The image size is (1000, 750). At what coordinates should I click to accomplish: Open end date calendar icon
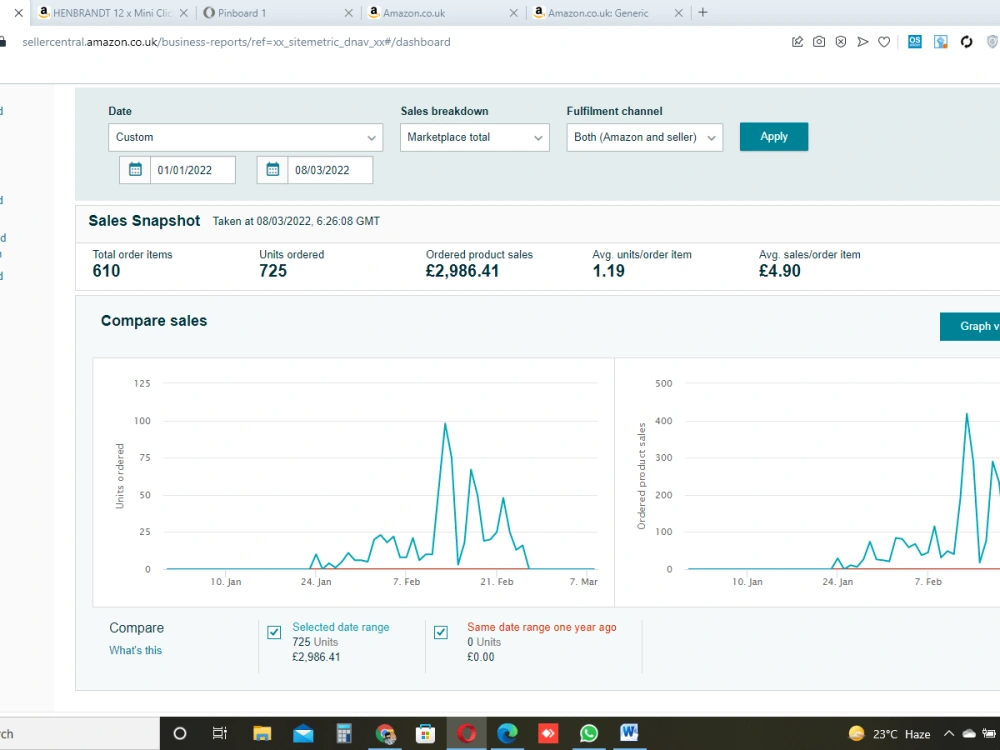[x=272, y=170]
